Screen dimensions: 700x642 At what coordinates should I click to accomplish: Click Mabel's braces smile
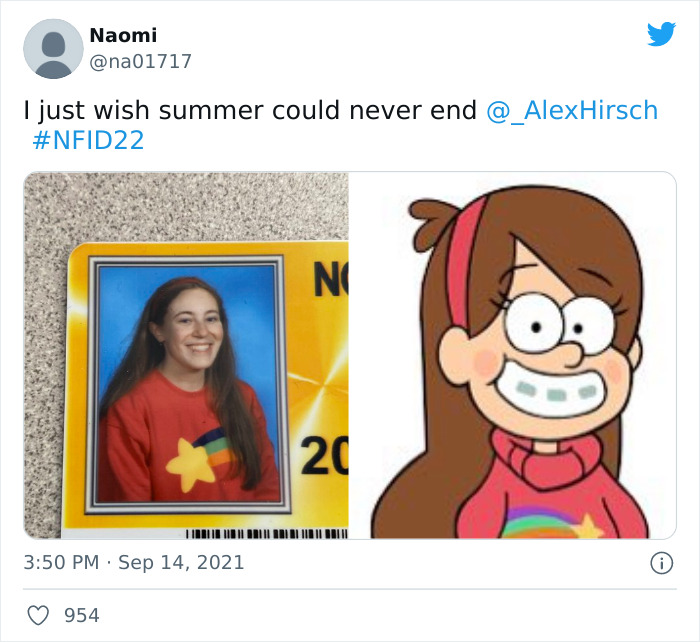tap(552, 391)
